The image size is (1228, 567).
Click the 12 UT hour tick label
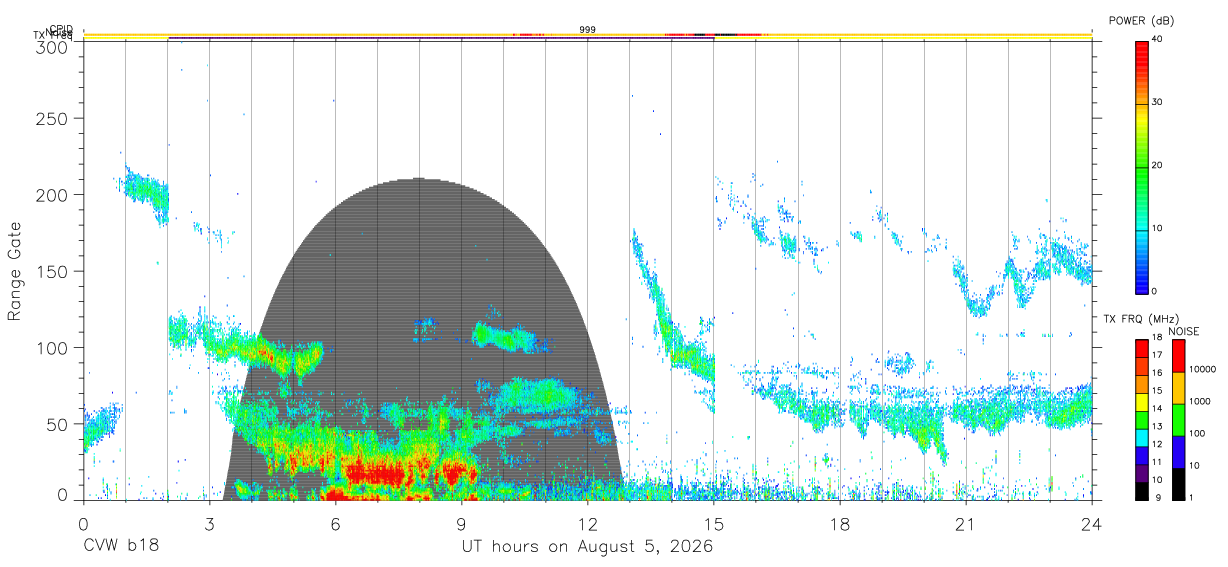tap(588, 523)
